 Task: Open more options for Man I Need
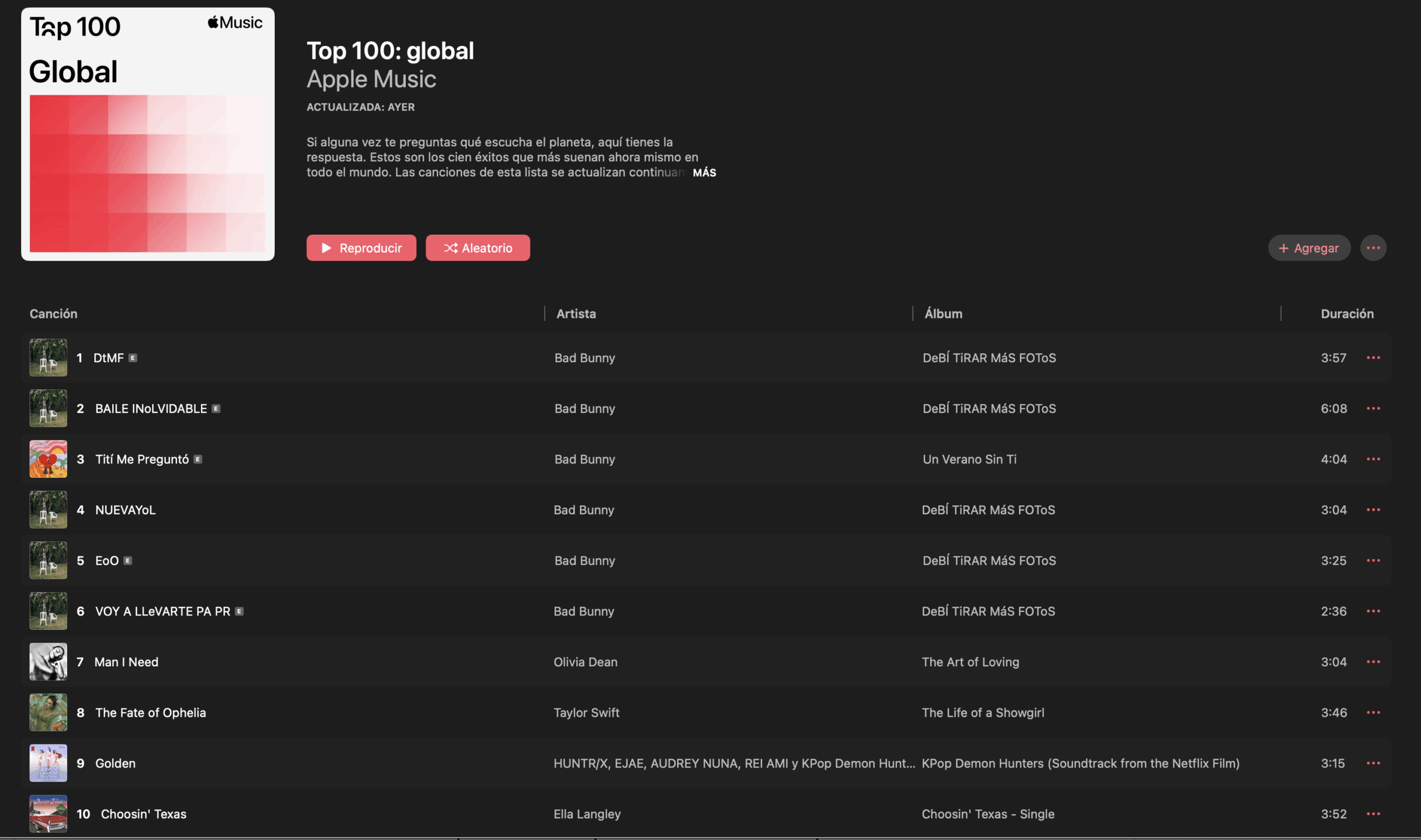click(x=1373, y=662)
